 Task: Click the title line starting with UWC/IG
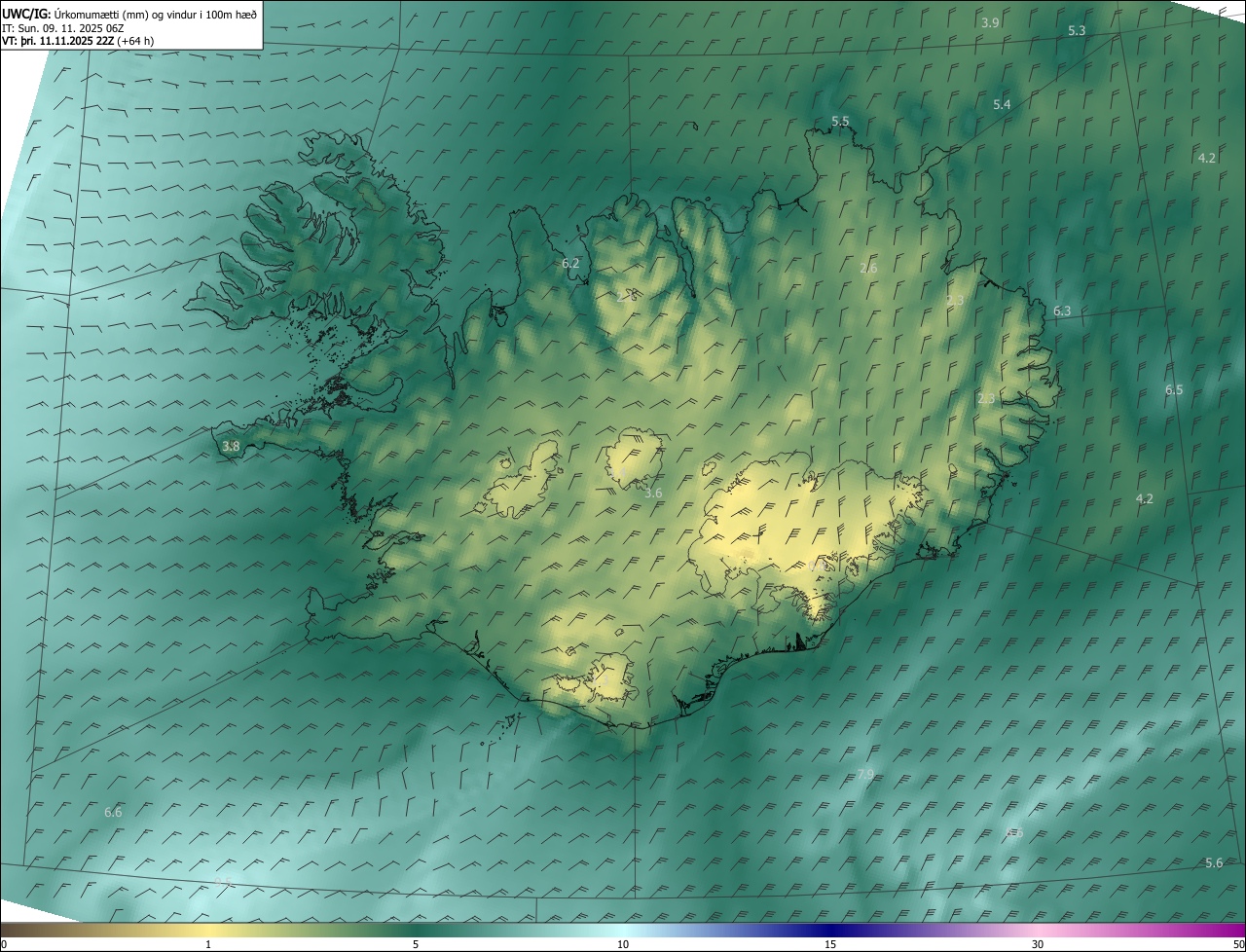click(129, 15)
